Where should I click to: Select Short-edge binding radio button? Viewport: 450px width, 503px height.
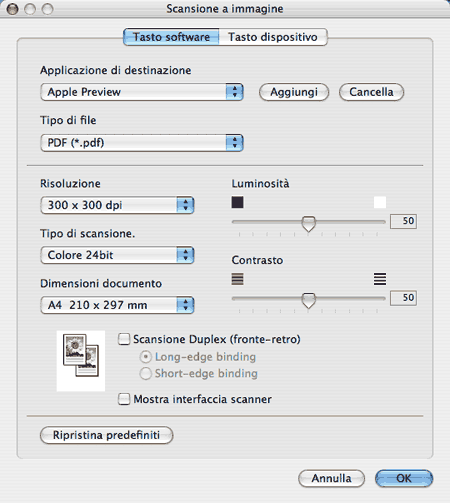(x=146, y=374)
